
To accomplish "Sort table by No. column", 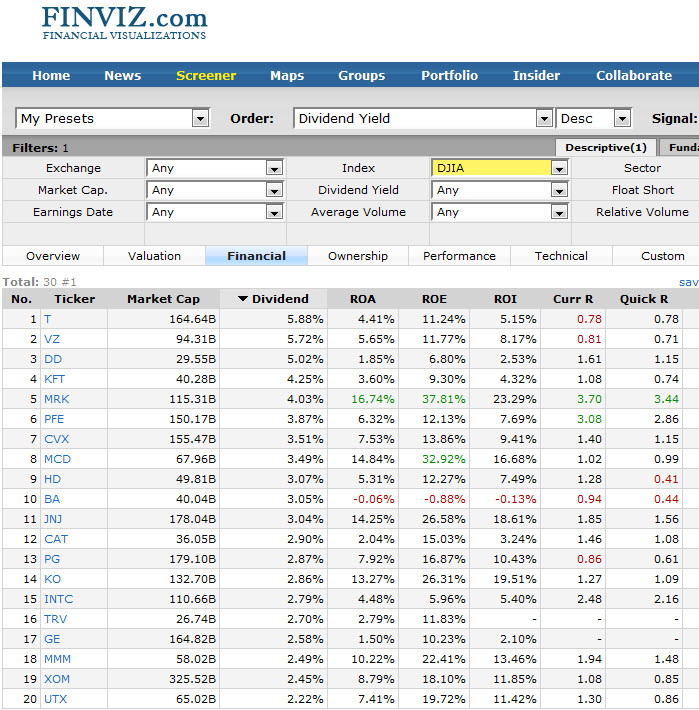I will [21, 299].
